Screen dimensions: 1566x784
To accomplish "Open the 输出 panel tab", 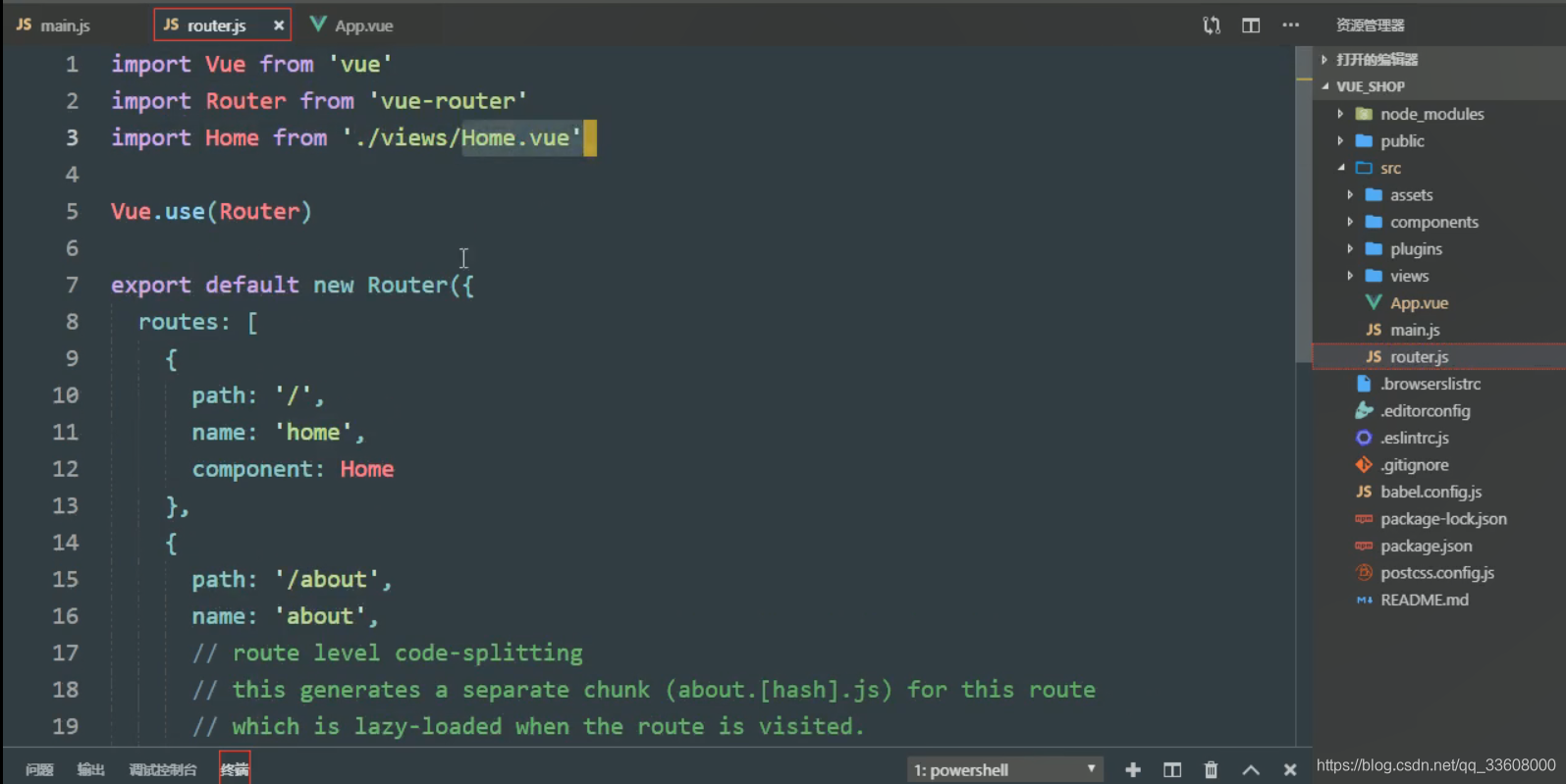I will coord(91,770).
